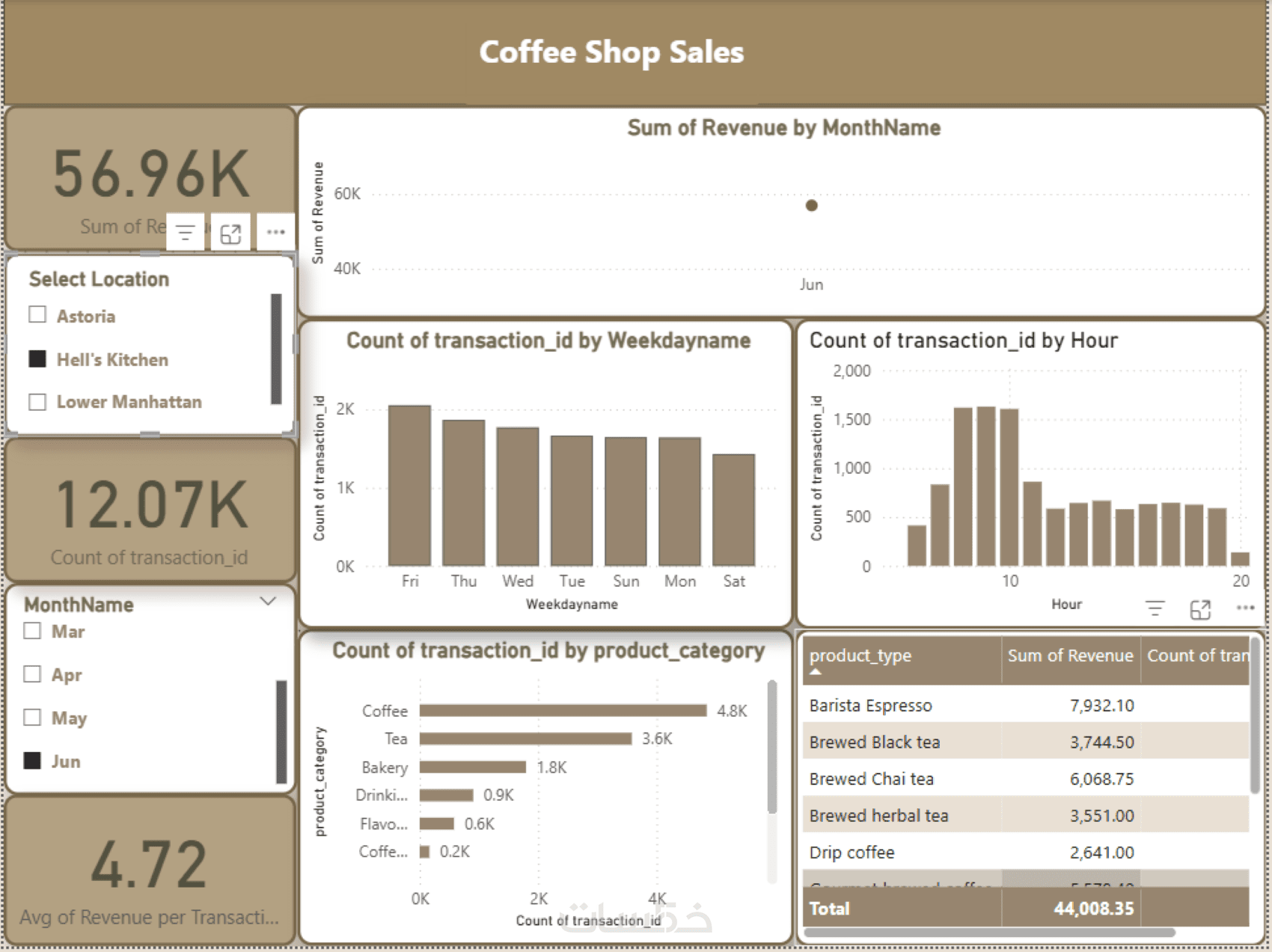This screenshot has width=1272, height=952.
Task: Click the Barista Espresso table row
Action: pyautogui.click(x=1026, y=705)
